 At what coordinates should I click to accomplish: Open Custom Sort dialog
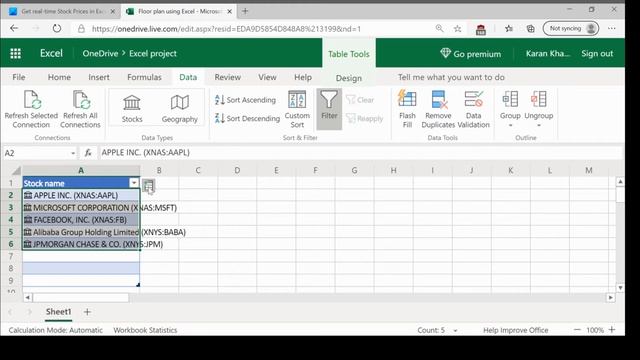pyautogui.click(x=297, y=109)
